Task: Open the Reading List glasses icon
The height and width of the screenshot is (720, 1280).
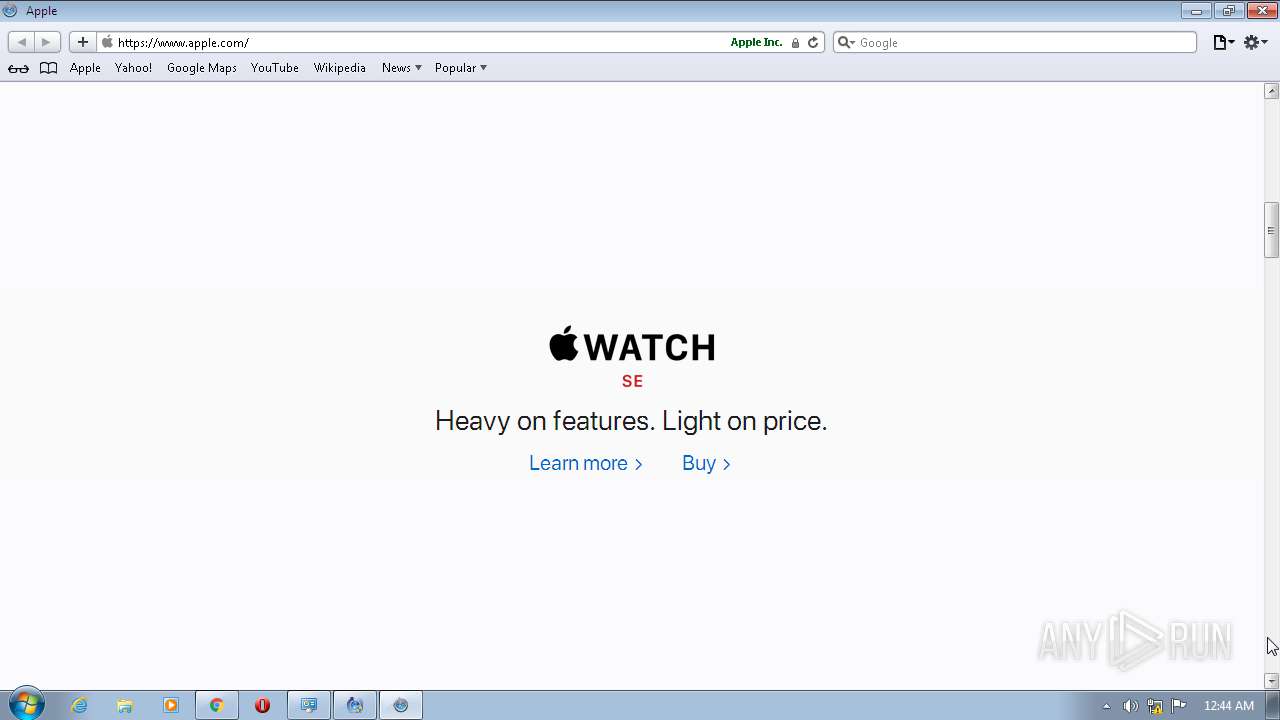Action: (x=18, y=68)
